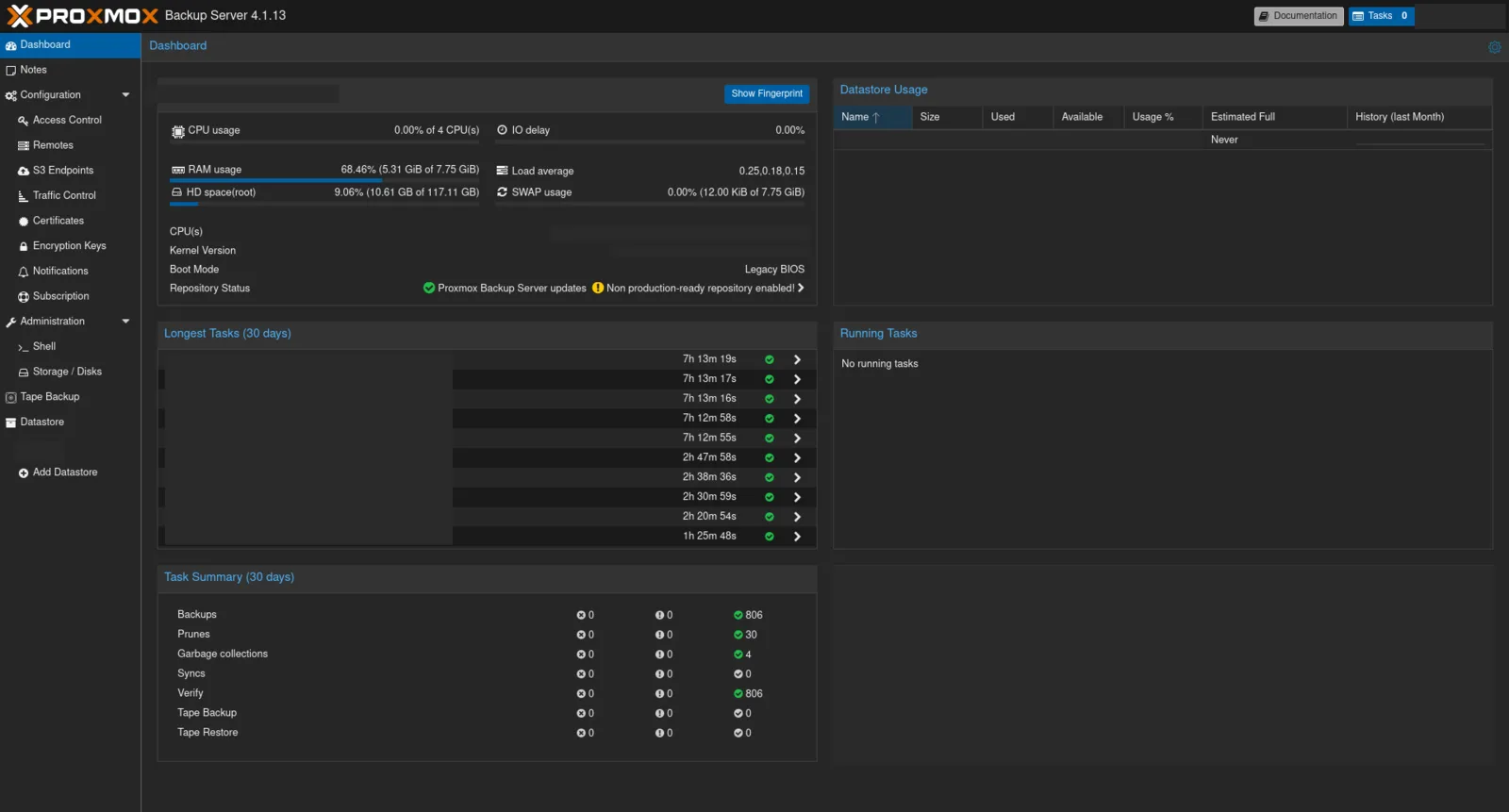Click the Show Fingerprint button
The image size is (1509, 812).
click(767, 93)
